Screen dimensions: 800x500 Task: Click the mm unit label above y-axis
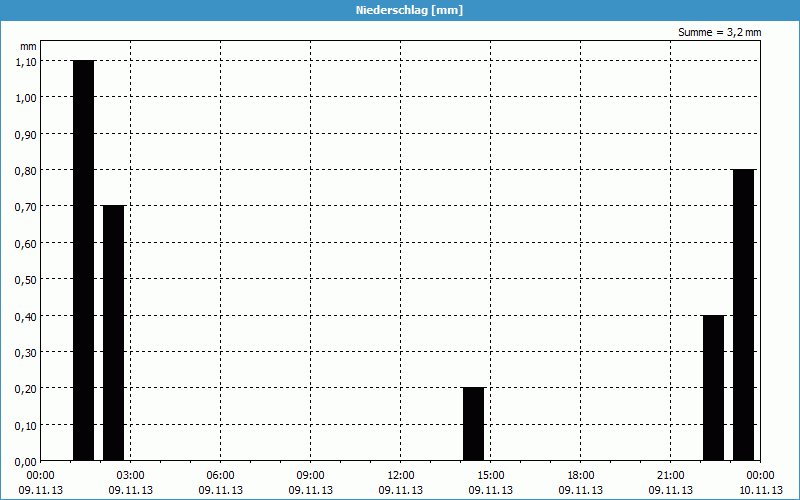(28, 46)
